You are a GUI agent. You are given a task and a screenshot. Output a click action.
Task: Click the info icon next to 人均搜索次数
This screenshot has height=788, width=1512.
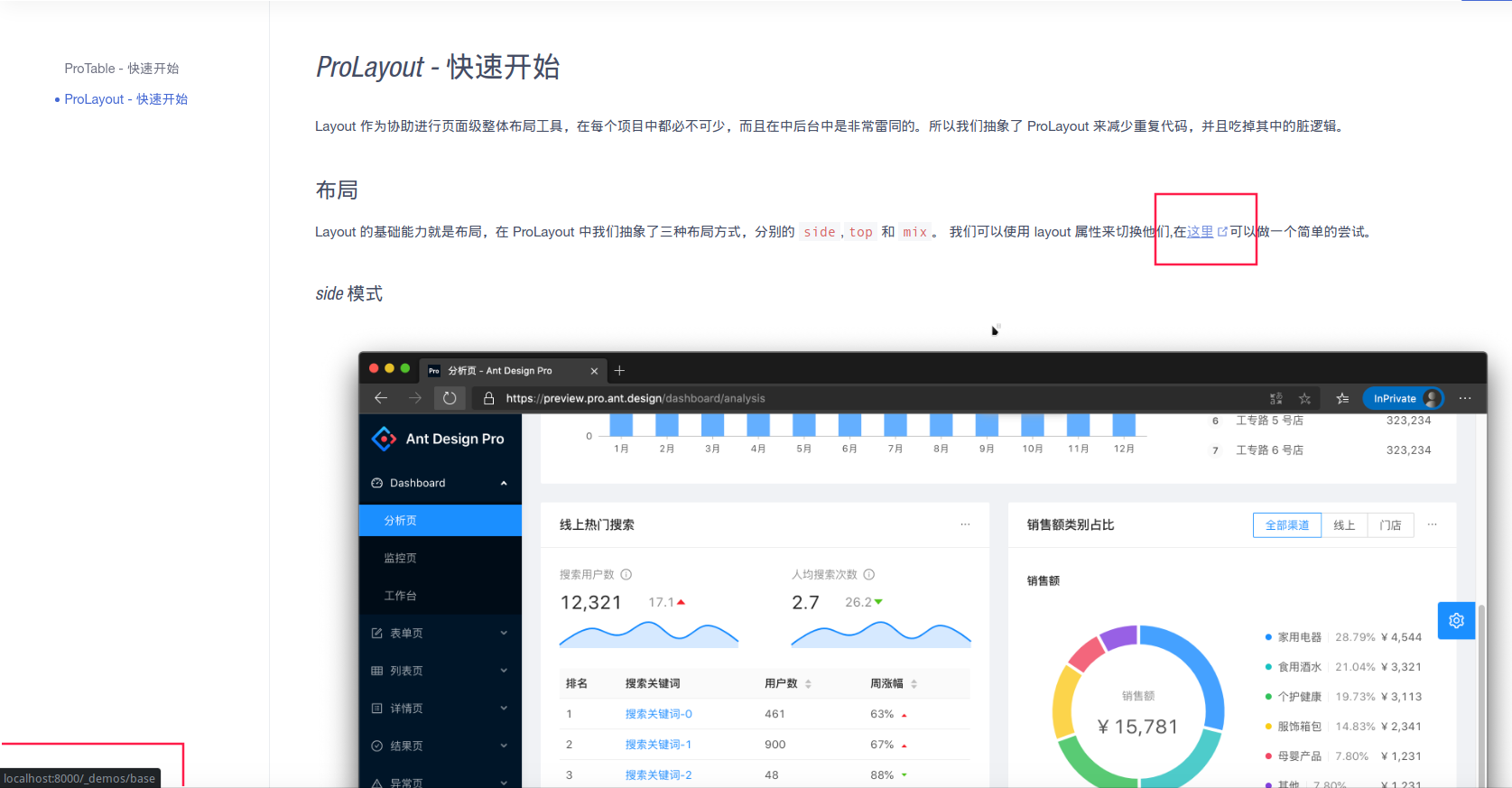pos(869,575)
